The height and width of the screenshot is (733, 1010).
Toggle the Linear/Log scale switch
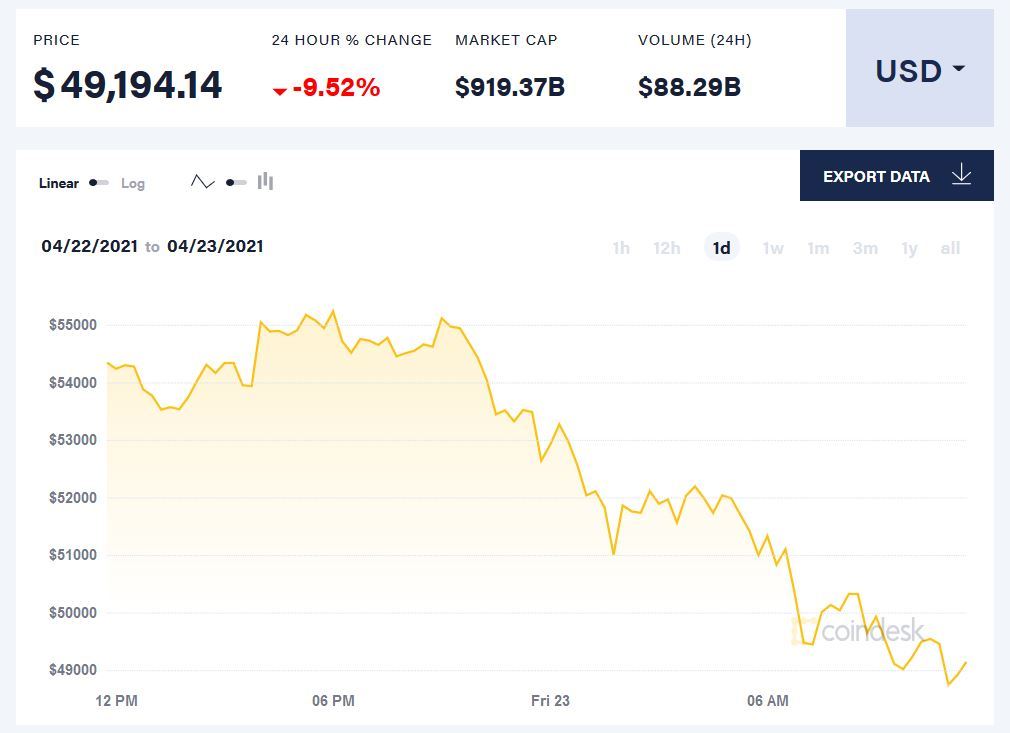point(99,183)
